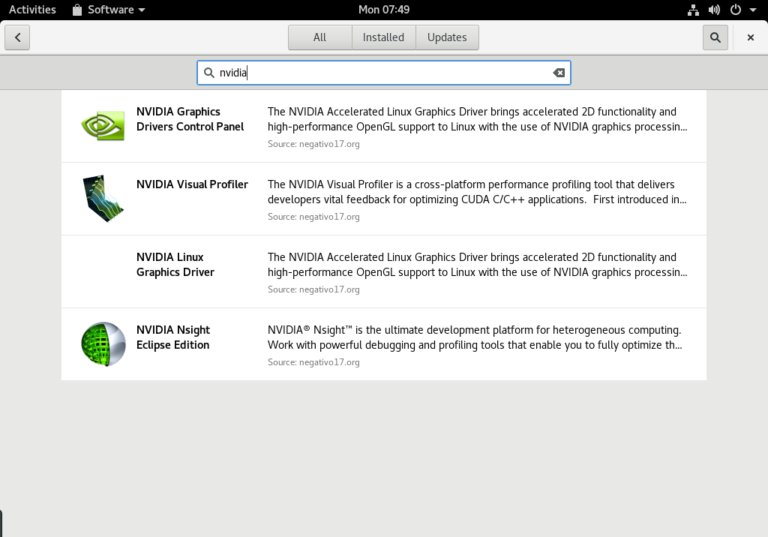Open the network status icon in top bar

pyautogui.click(x=693, y=10)
